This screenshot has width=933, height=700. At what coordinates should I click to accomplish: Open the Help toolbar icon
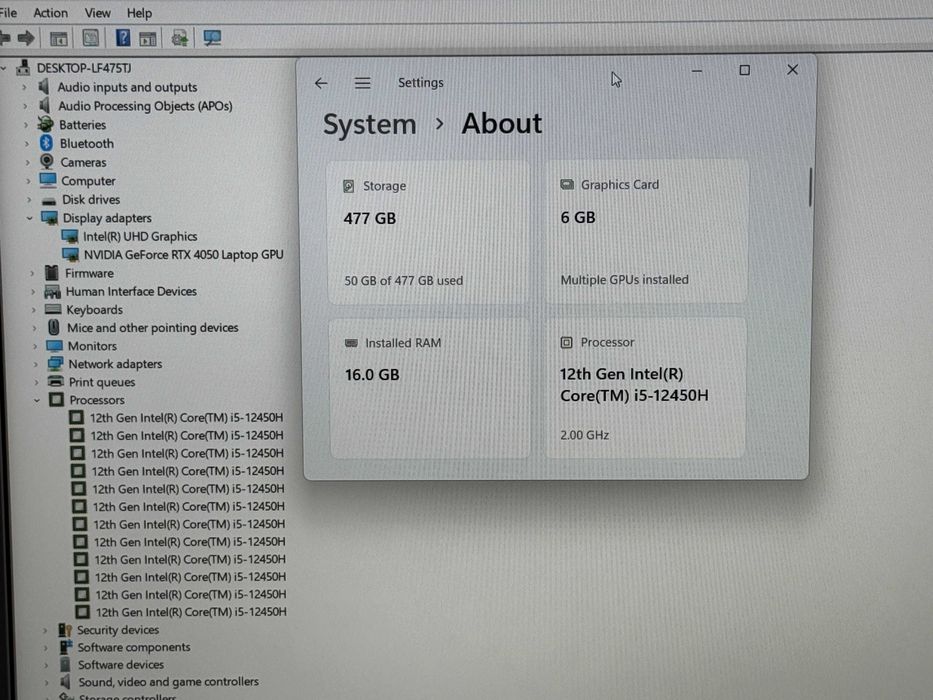123,38
